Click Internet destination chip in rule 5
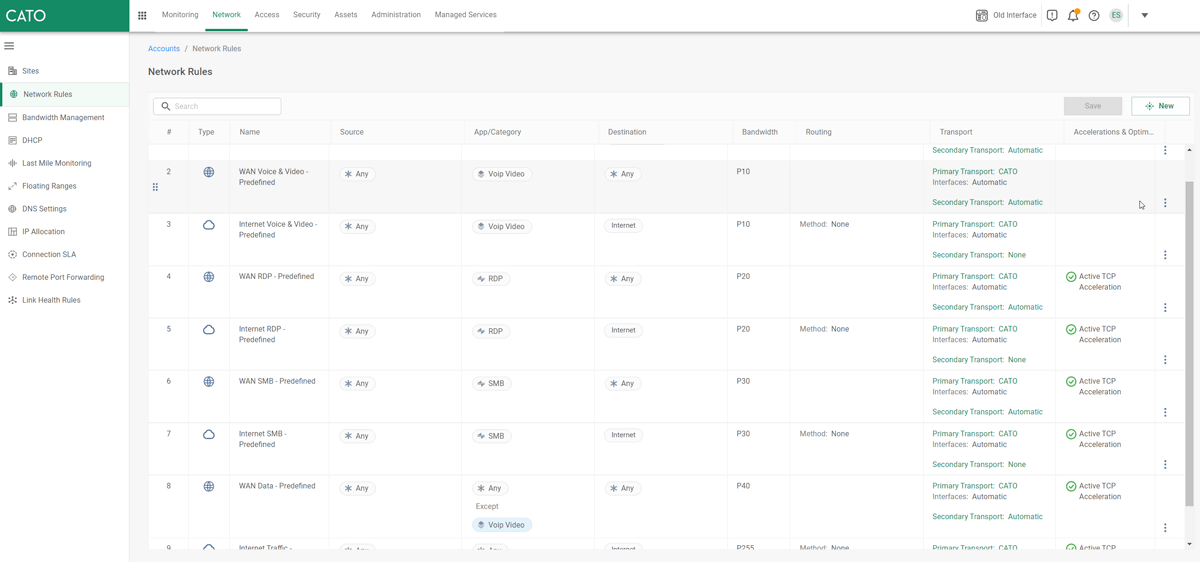 (x=623, y=330)
